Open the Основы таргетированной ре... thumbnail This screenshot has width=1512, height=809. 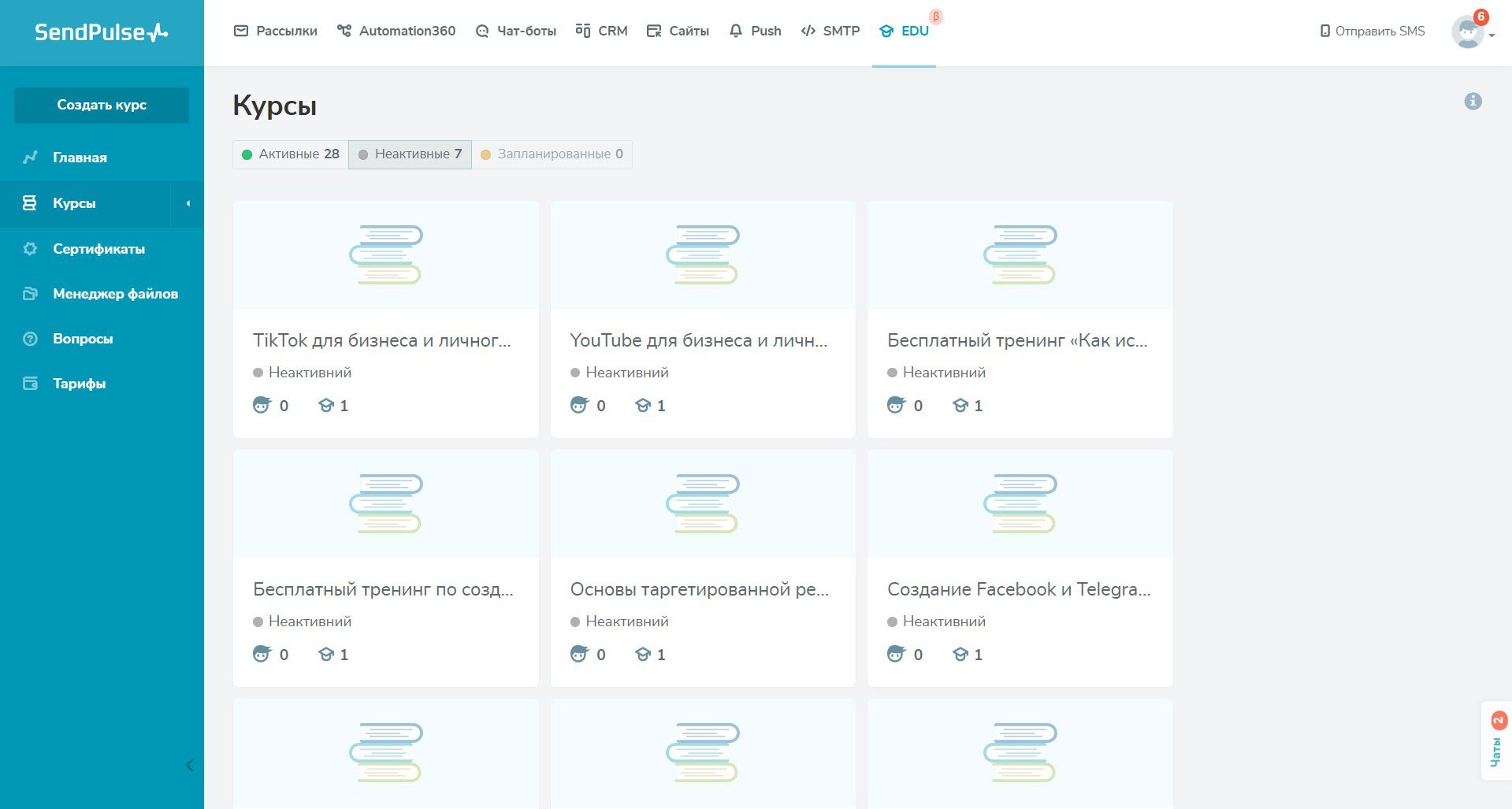click(x=703, y=503)
